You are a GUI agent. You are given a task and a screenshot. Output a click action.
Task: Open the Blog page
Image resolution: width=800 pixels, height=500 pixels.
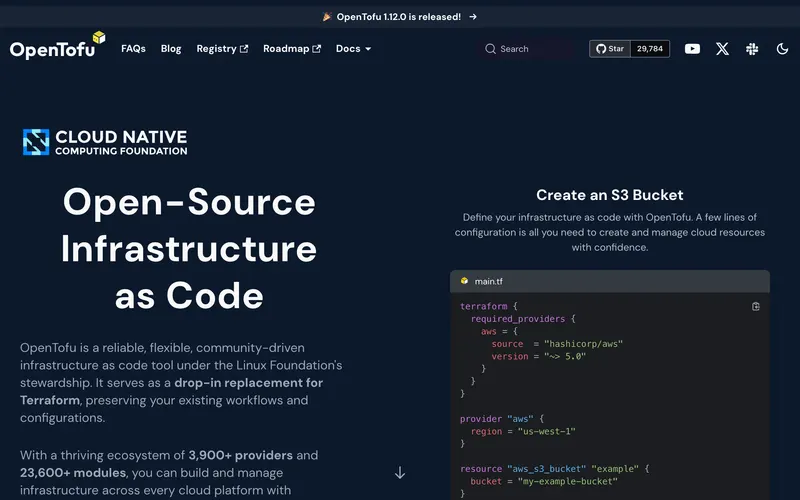[x=171, y=48]
